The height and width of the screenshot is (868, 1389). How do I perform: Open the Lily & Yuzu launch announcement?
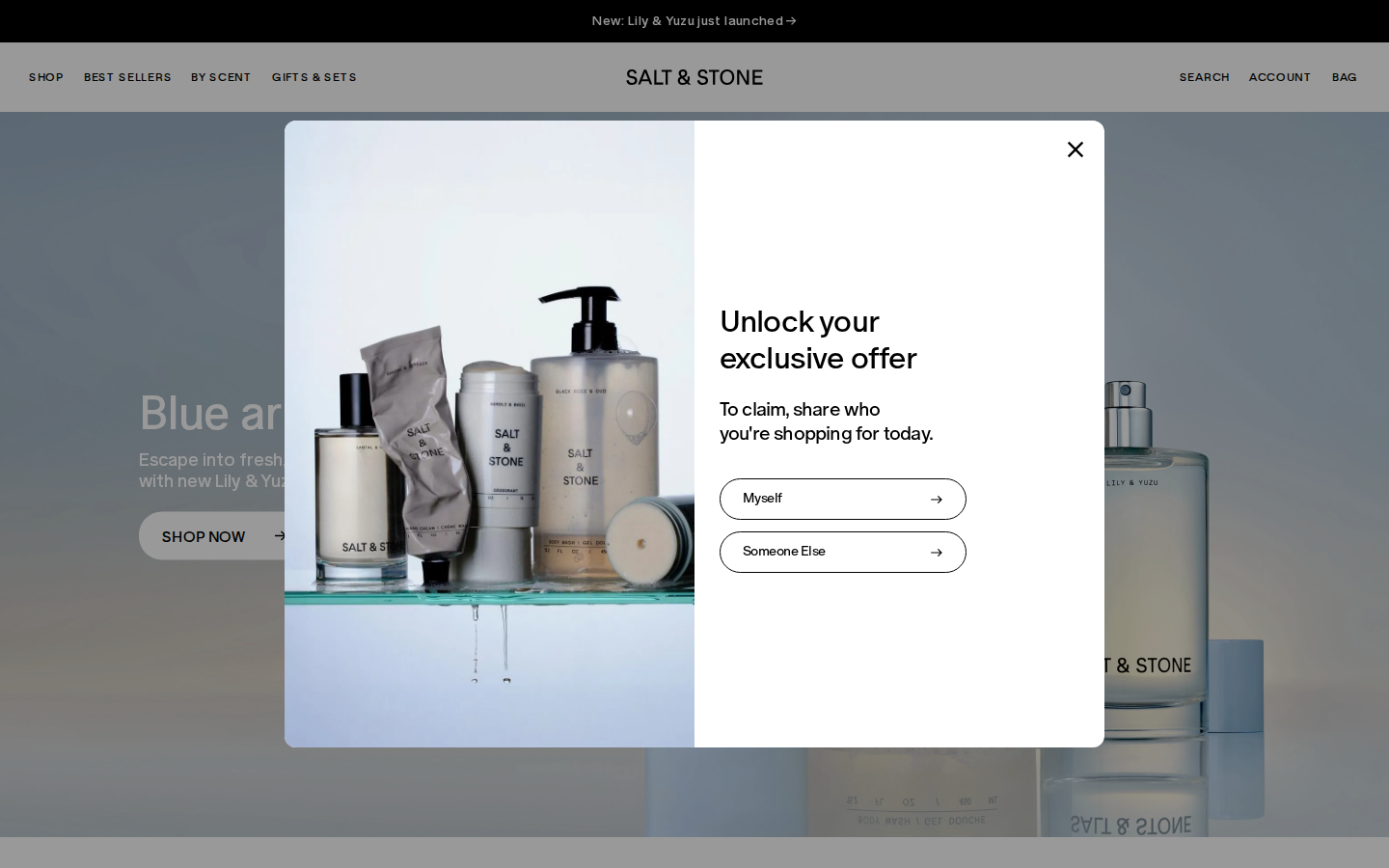694,21
